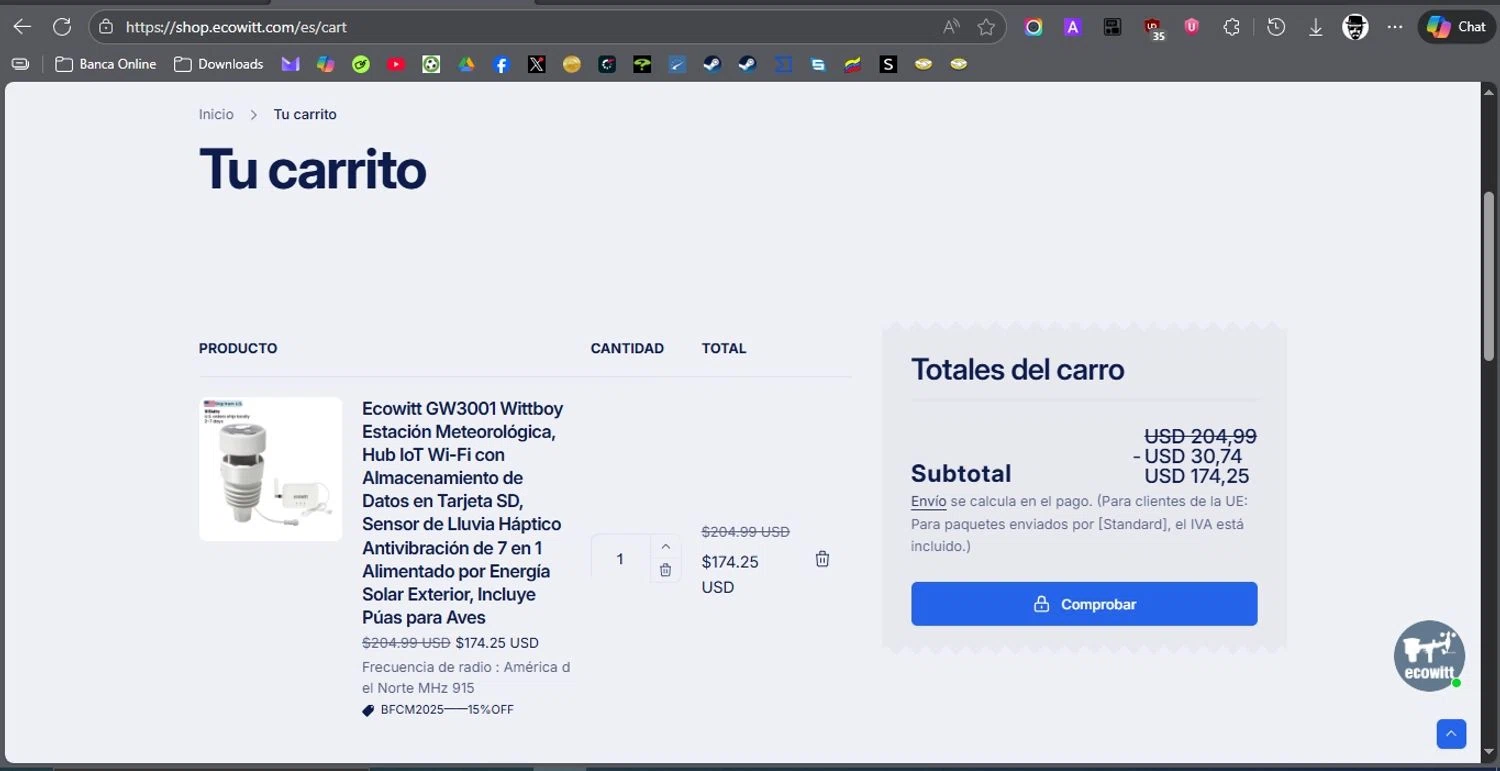This screenshot has height=771, width=1500.
Task: Click the page vertical scrollbar thumb
Action: 1489,275
